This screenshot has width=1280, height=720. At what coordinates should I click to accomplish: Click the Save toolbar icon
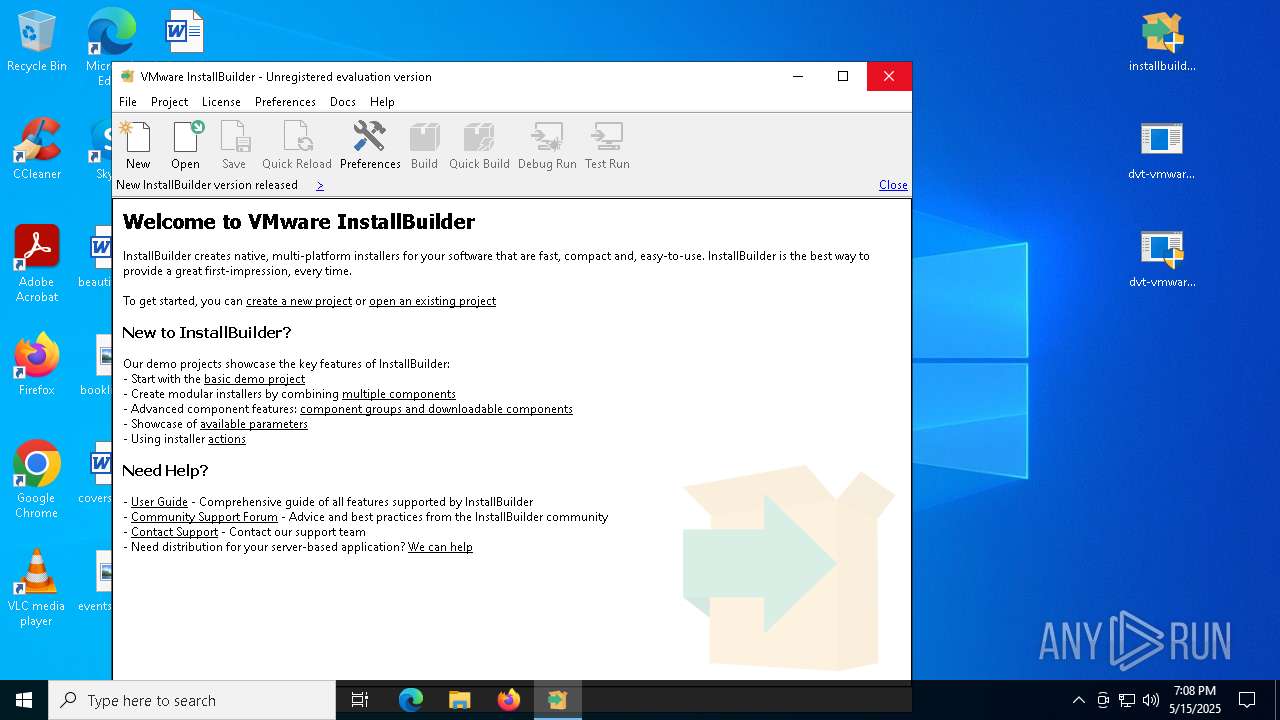point(233,146)
